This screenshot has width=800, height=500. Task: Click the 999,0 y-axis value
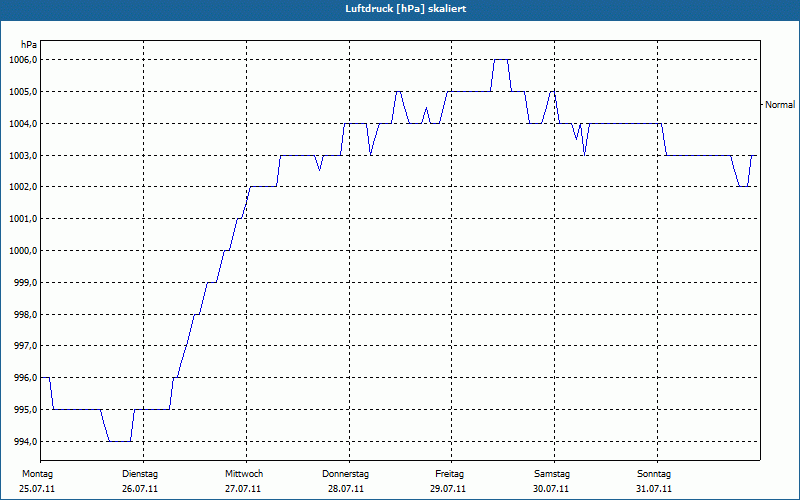(25, 283)
